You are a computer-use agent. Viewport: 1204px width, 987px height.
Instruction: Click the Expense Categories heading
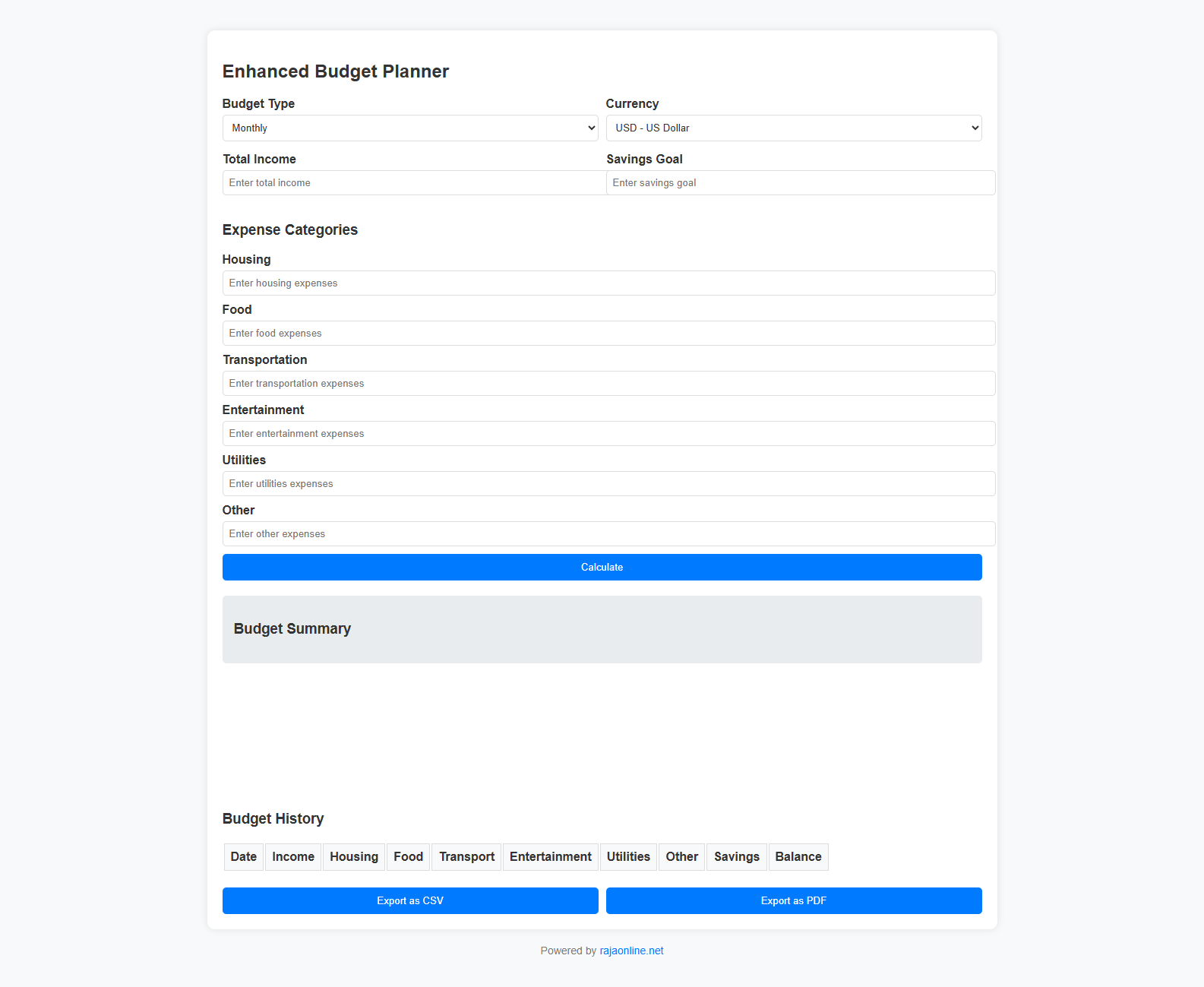pos(290,229)
